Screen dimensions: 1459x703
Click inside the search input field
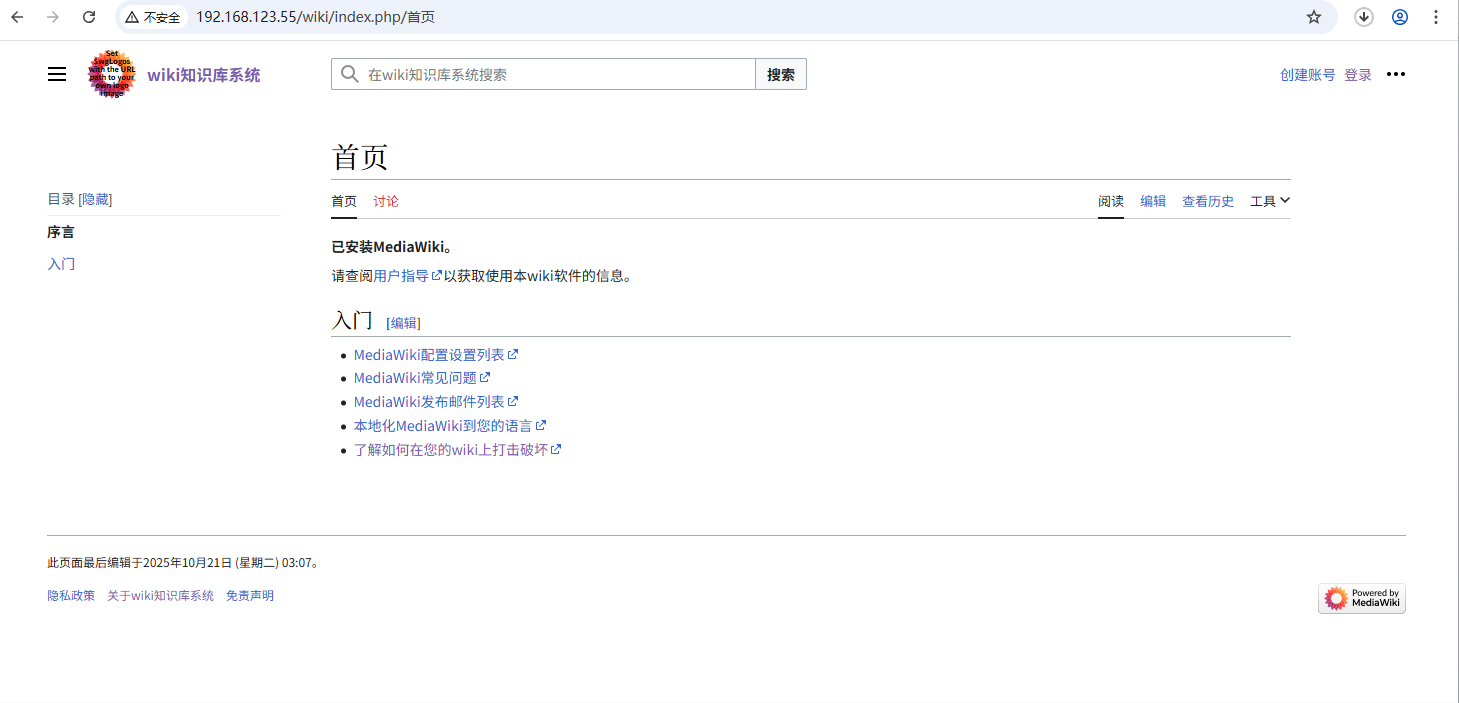[550, 74]
